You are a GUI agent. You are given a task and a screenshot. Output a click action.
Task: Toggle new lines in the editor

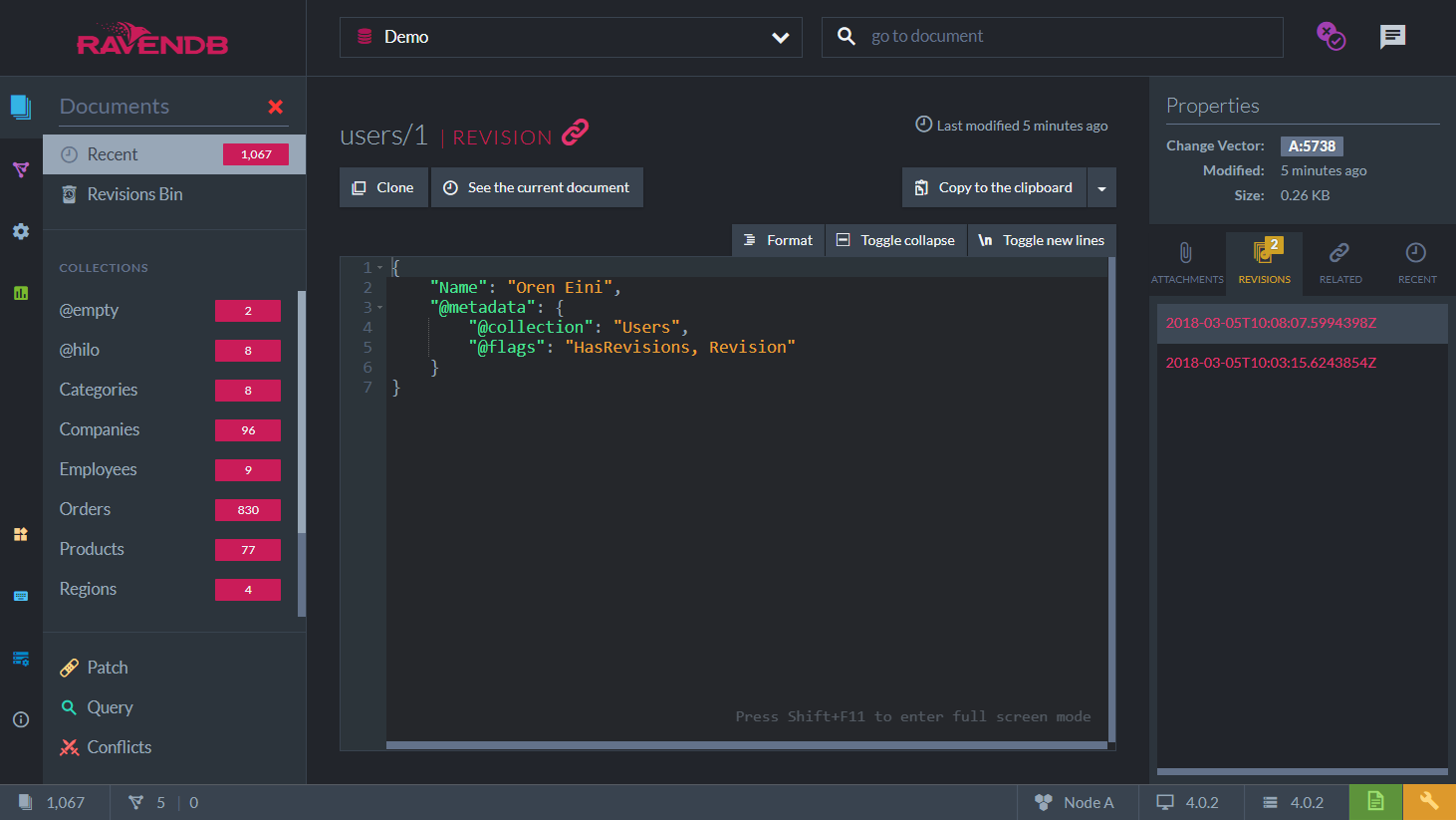point(1042,240)
